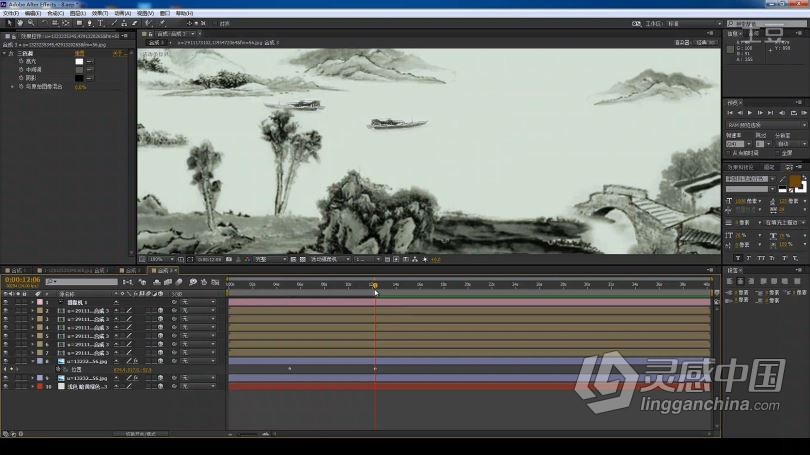Hide layer 1 camera with its eye icon

[6, 302]
